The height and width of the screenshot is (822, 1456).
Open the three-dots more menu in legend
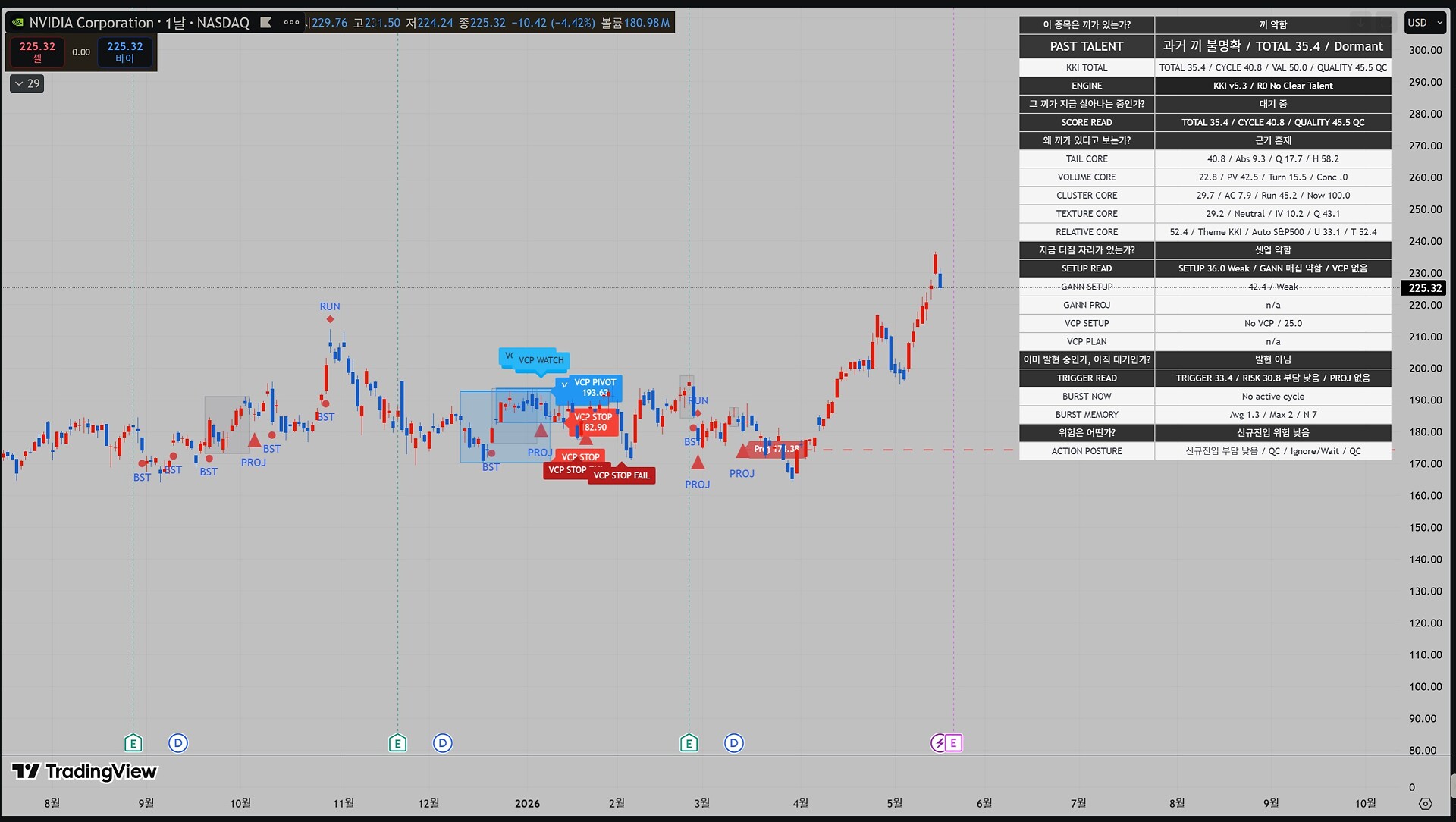[x=292, y=23]
